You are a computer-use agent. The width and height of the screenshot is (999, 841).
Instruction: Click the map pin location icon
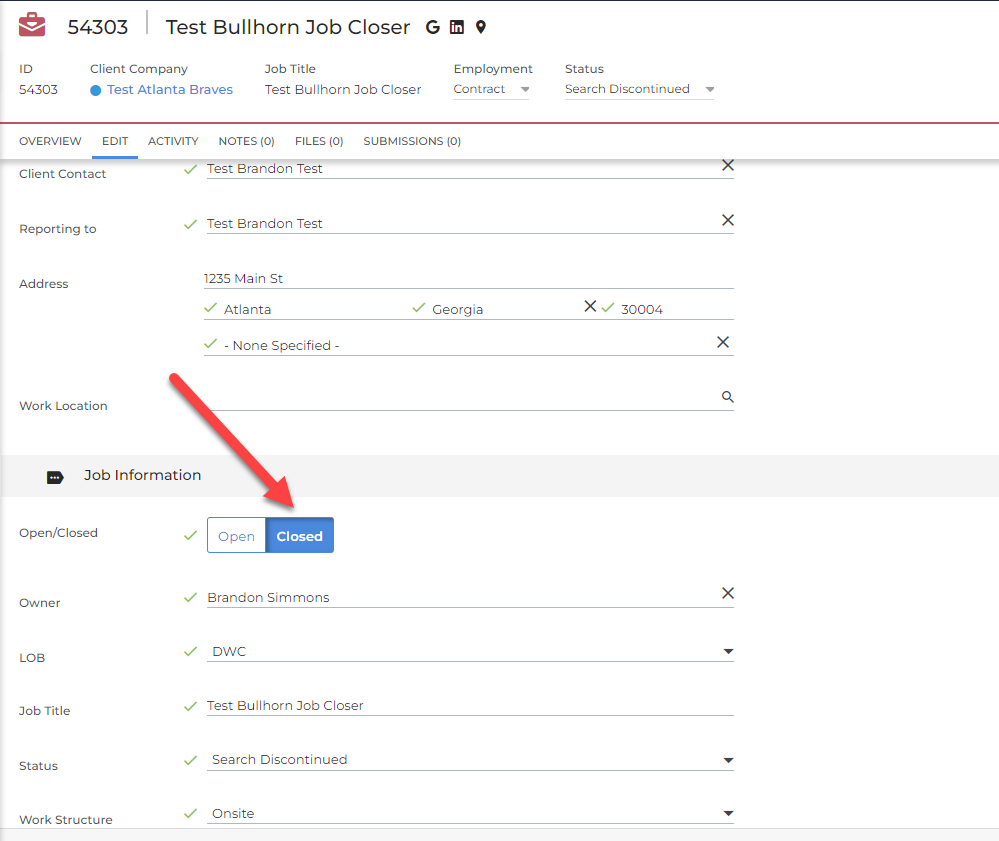[x=481, y=27]
